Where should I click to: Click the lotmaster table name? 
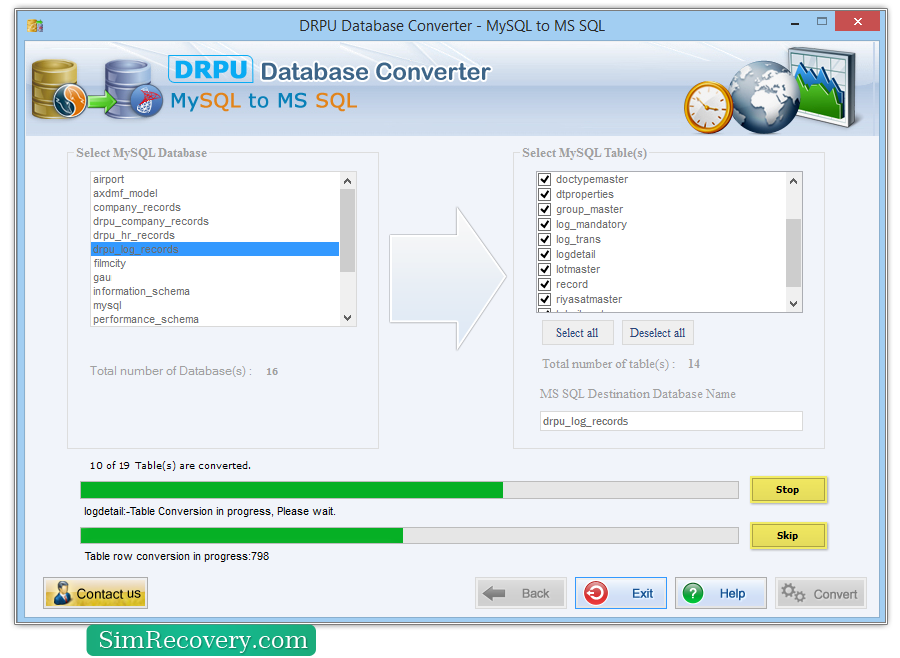[x=578, y=269]
